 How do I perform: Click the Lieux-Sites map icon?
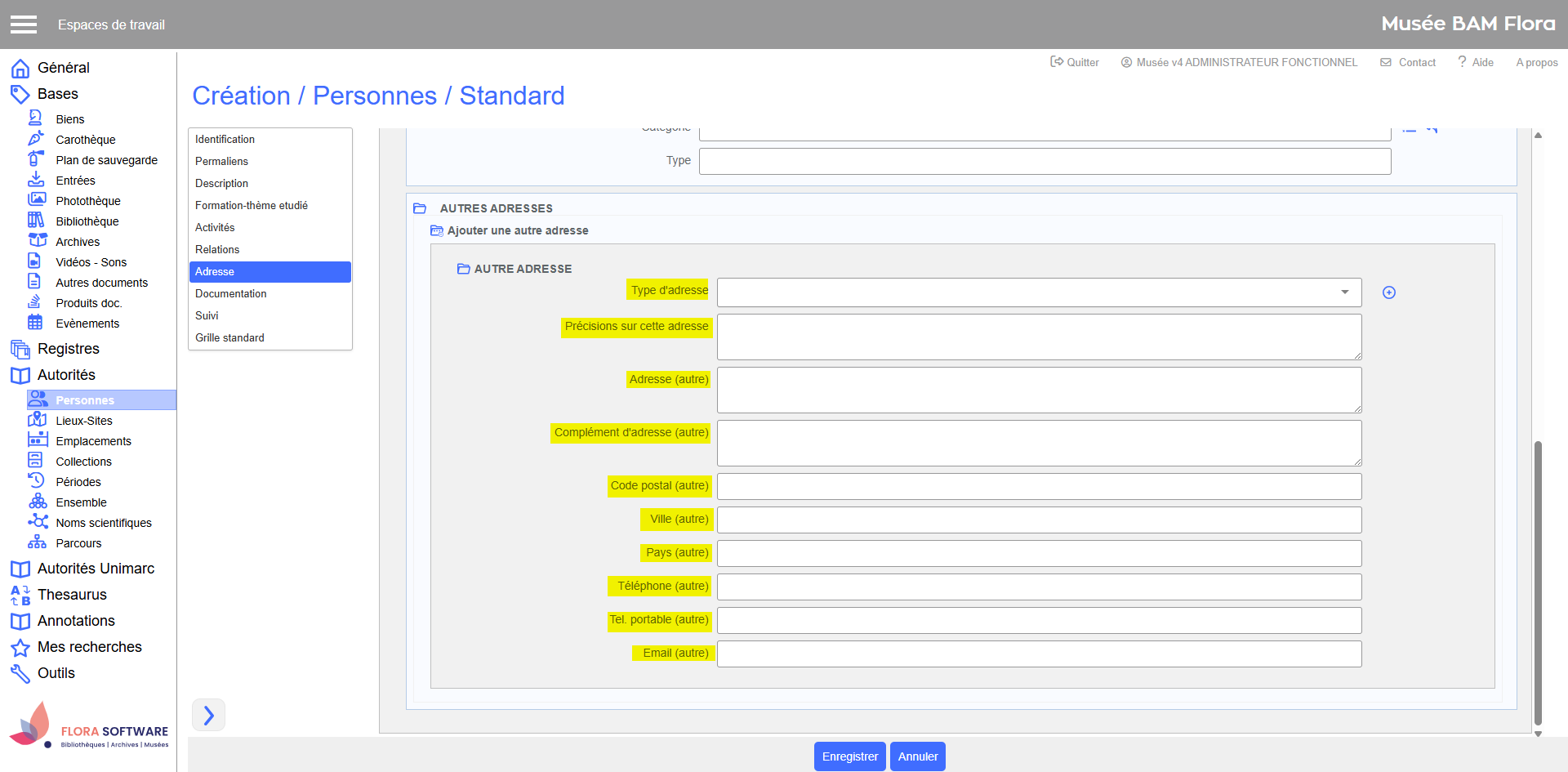37,420
